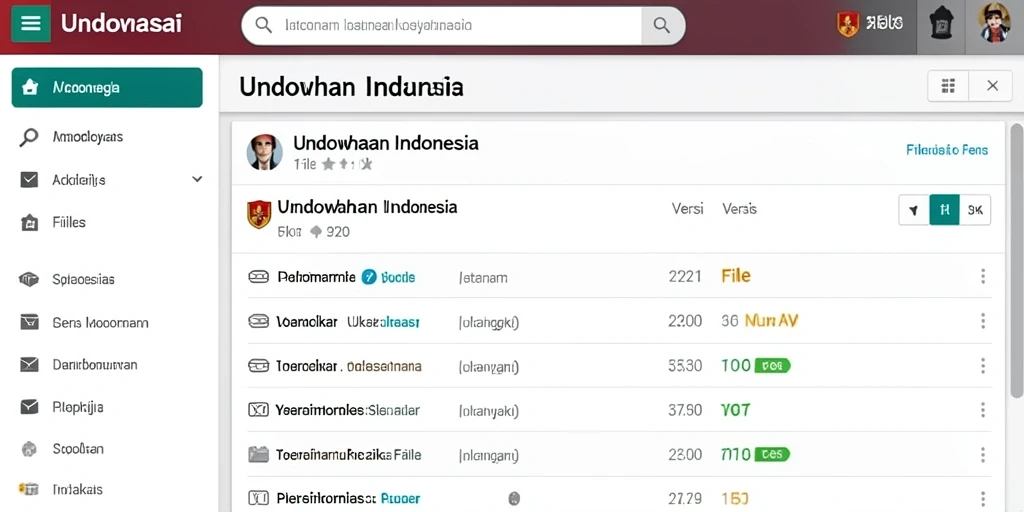This screenshot has width=1024, height=512.
Task: Click the icon beside Splaoesias
Action: coord(29,280)
